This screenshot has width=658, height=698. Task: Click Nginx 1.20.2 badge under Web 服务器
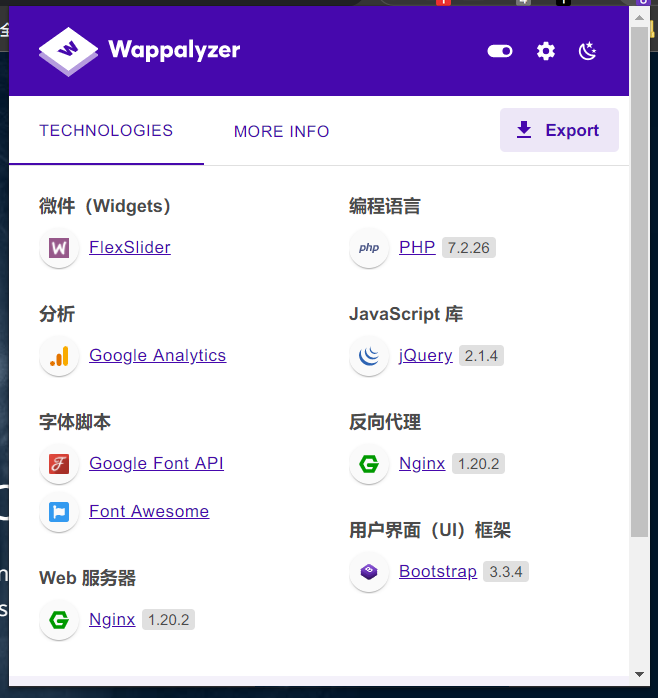pyautogui.click(x=168, y=620)
